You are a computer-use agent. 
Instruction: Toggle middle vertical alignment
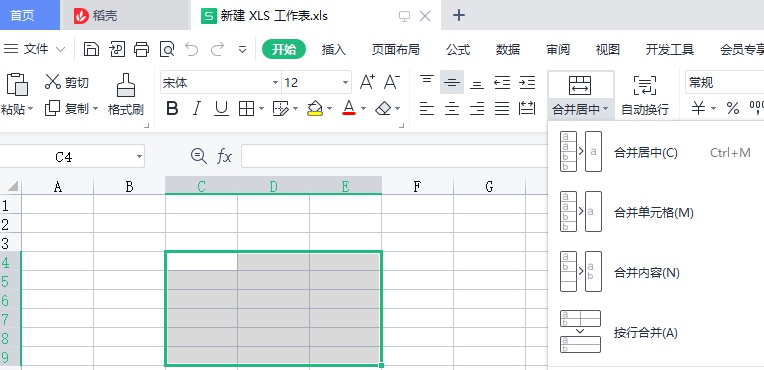click(x=452, y=82)
